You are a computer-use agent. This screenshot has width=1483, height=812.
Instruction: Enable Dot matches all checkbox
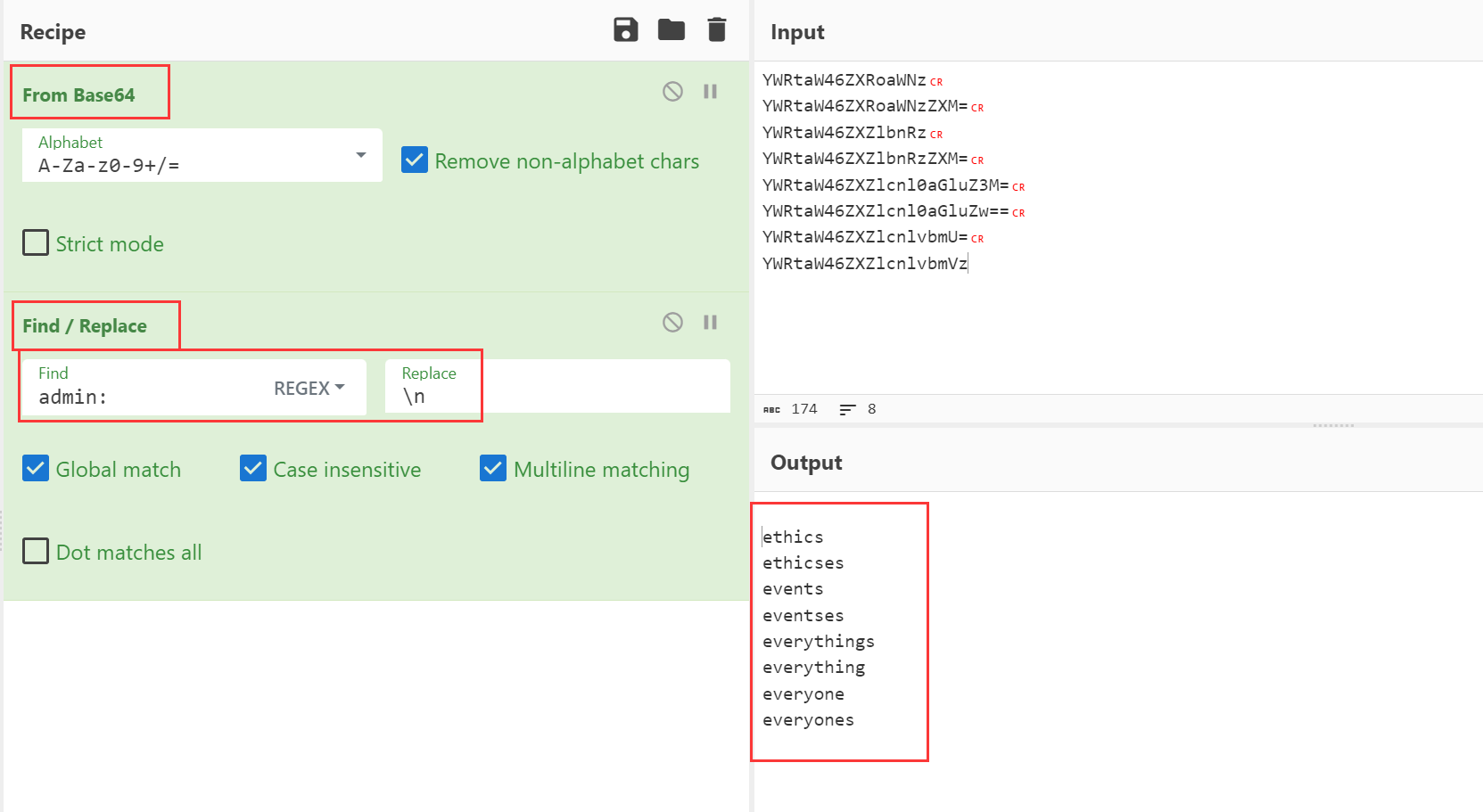36,552
